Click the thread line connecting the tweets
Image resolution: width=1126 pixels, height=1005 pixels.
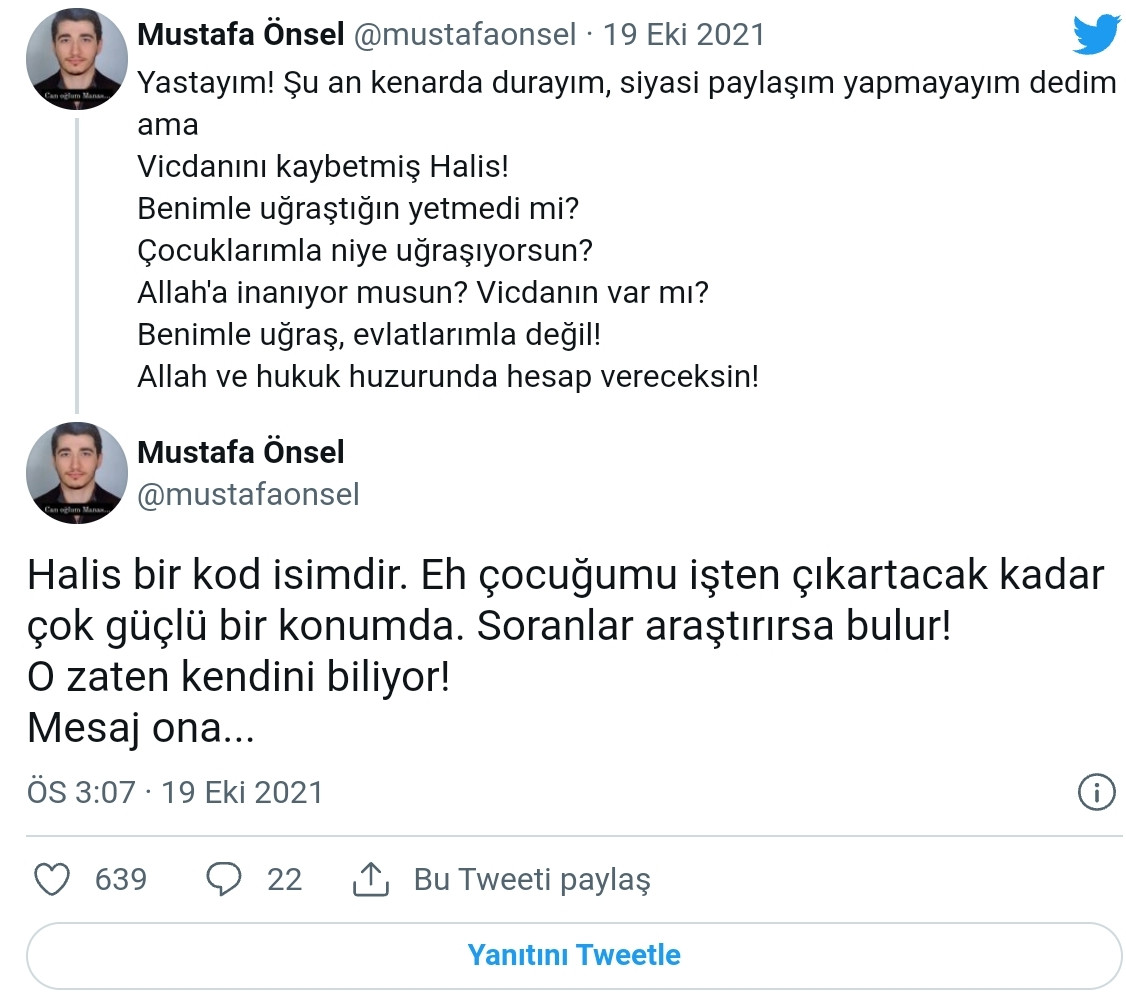(x=75, y=260)
